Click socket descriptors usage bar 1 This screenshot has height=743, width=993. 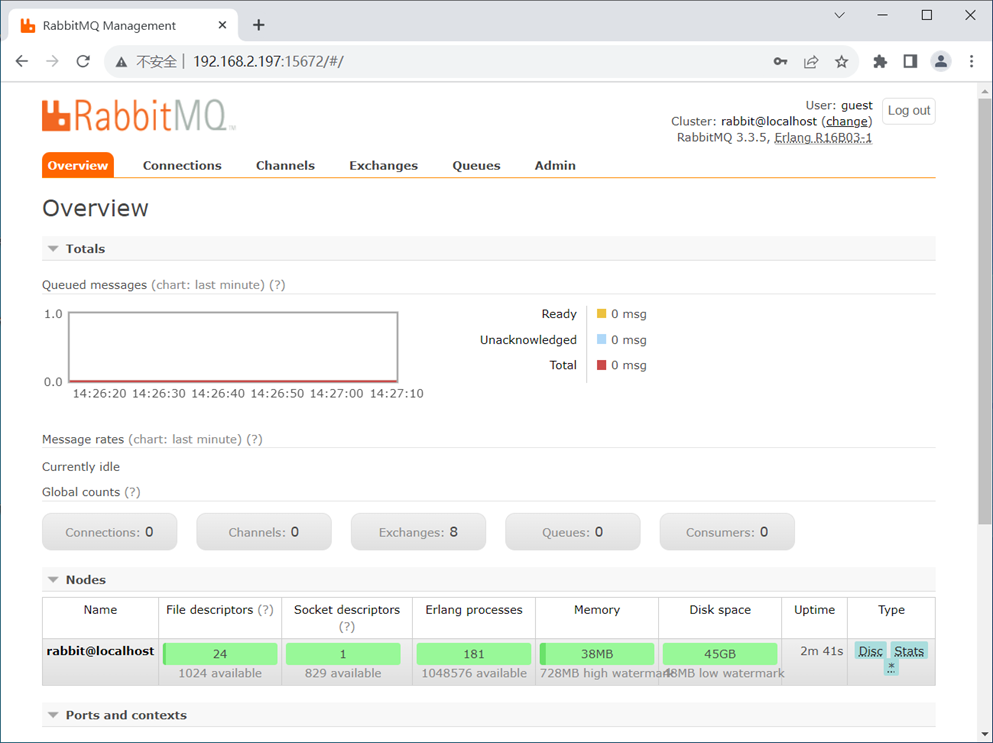pos(343,654)
